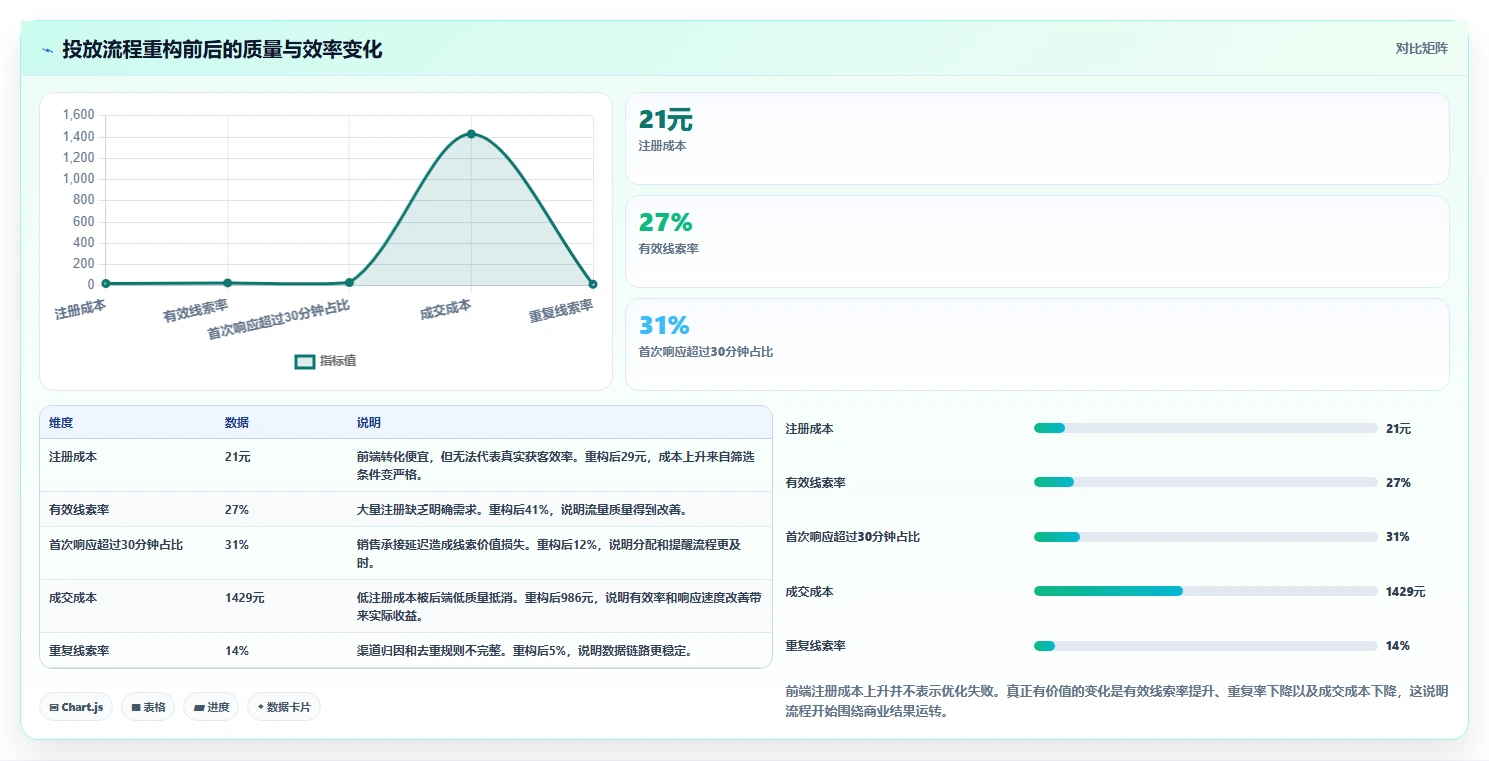
Task: Click the 有效线索率 data point on the chart line
Action: [228, 283]
